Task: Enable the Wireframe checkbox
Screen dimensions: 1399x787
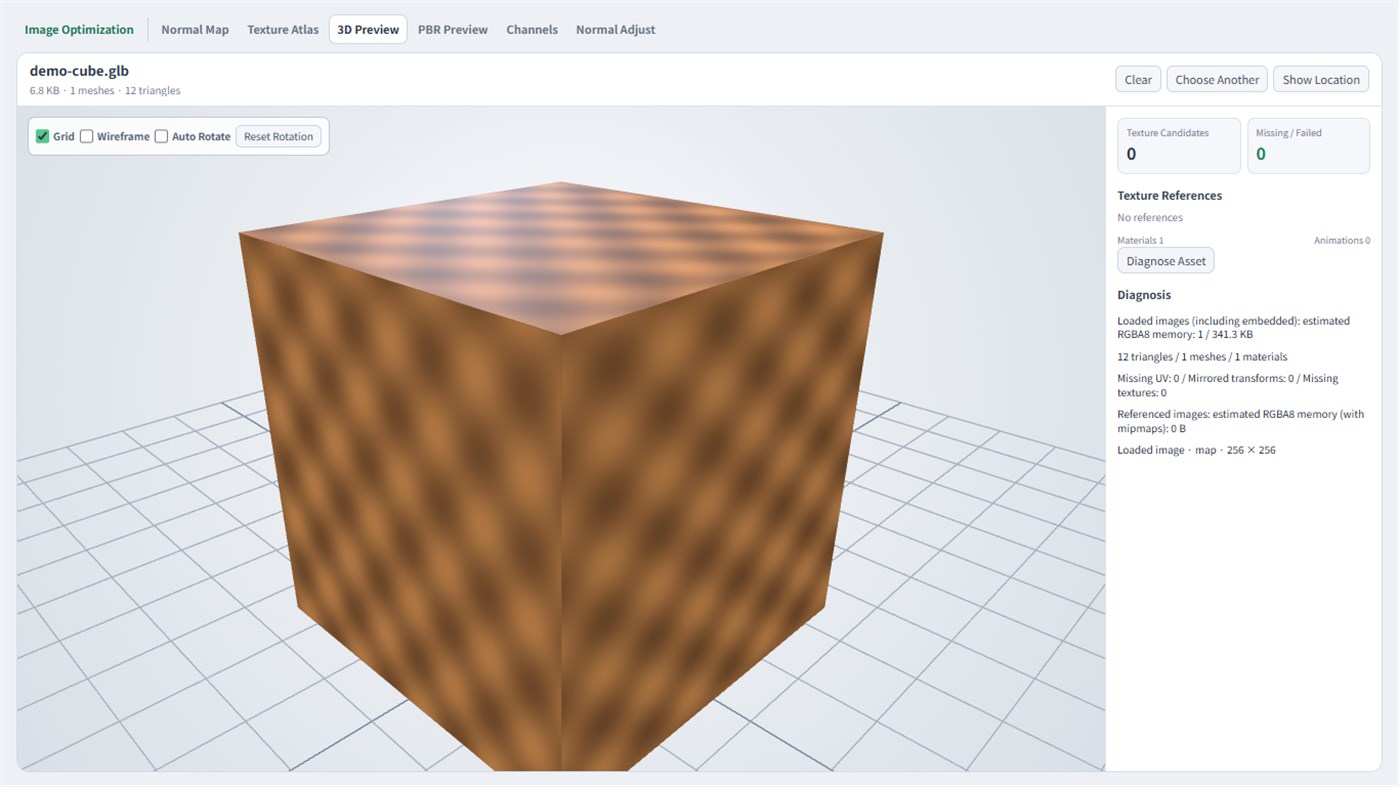Action: pyautogui.click(x=87, y=137)
